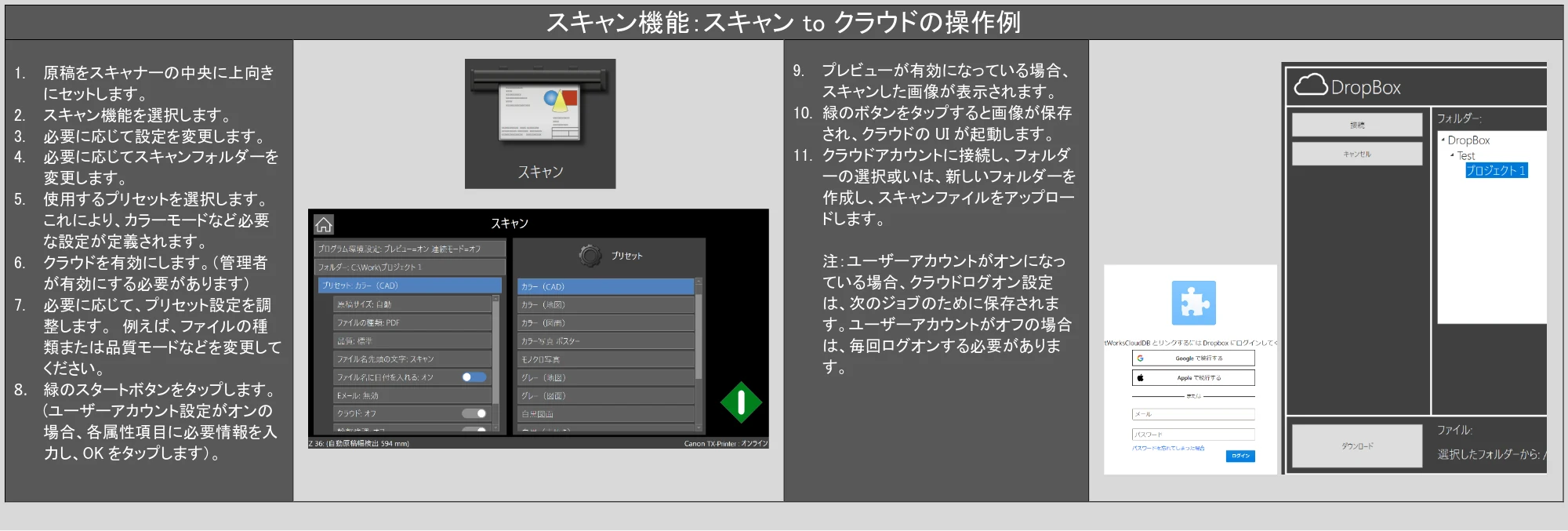The width and height of the screenshot is (1568, 531).
Task: Open the 原稿サイズ: 自動 setting
Action: point(412,304)
